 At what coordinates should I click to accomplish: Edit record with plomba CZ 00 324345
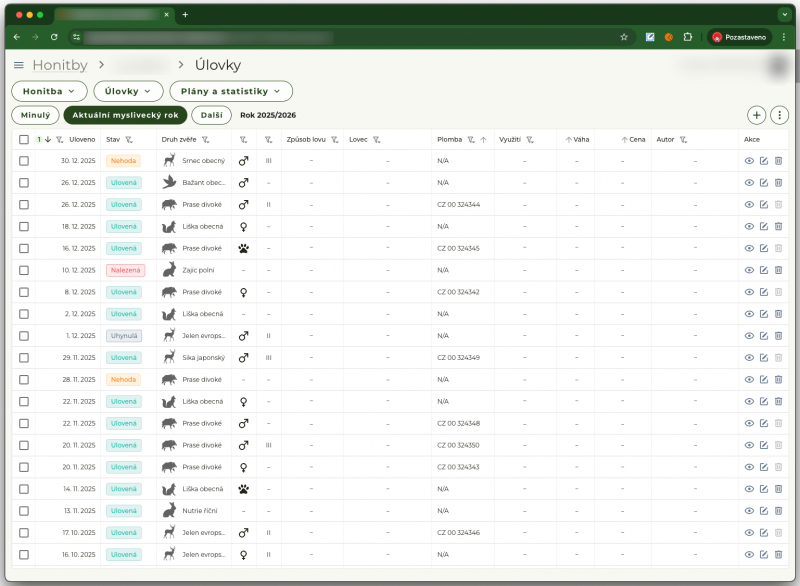(x=764, y=248)
